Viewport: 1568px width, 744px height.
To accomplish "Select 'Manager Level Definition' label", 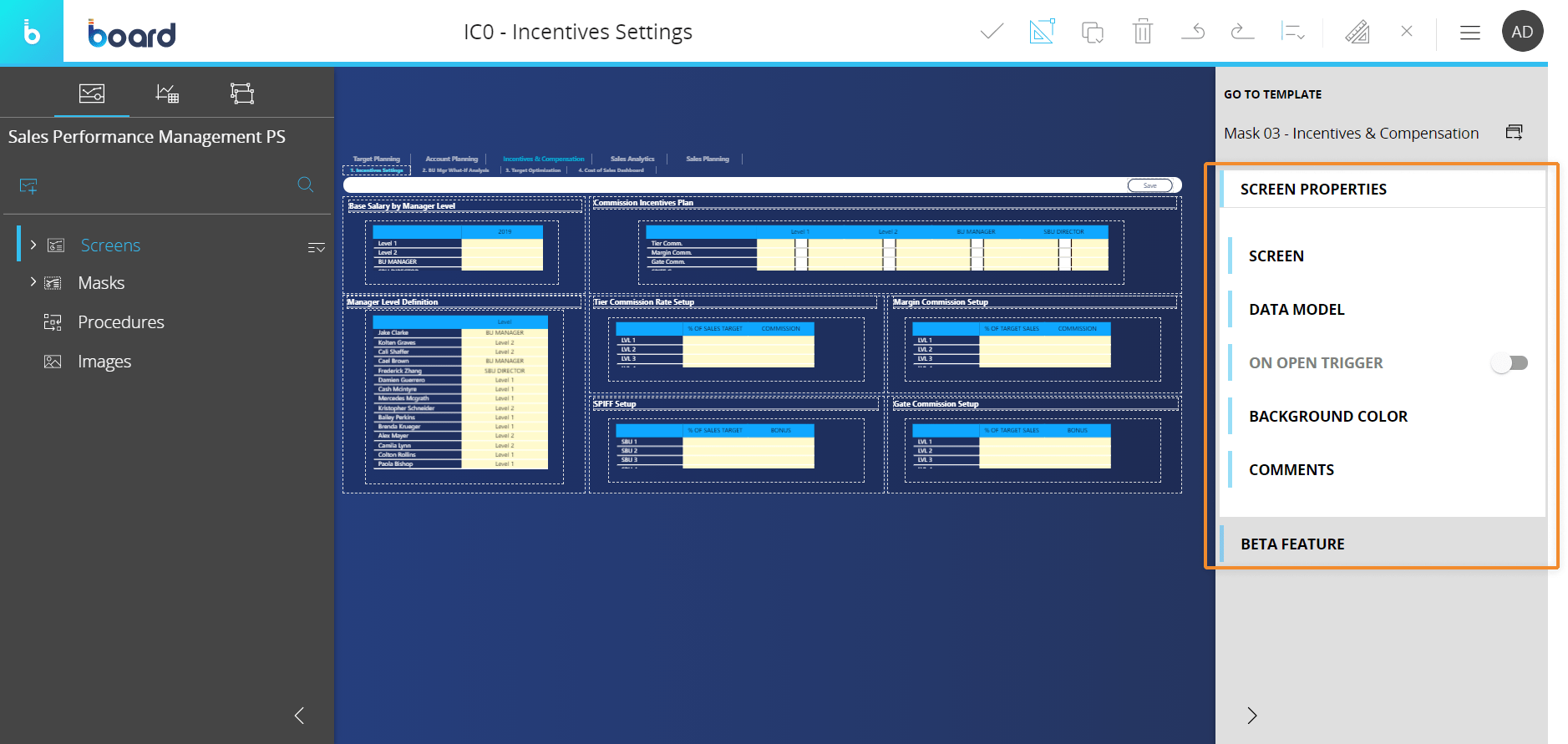I will (x=393, y=302).
